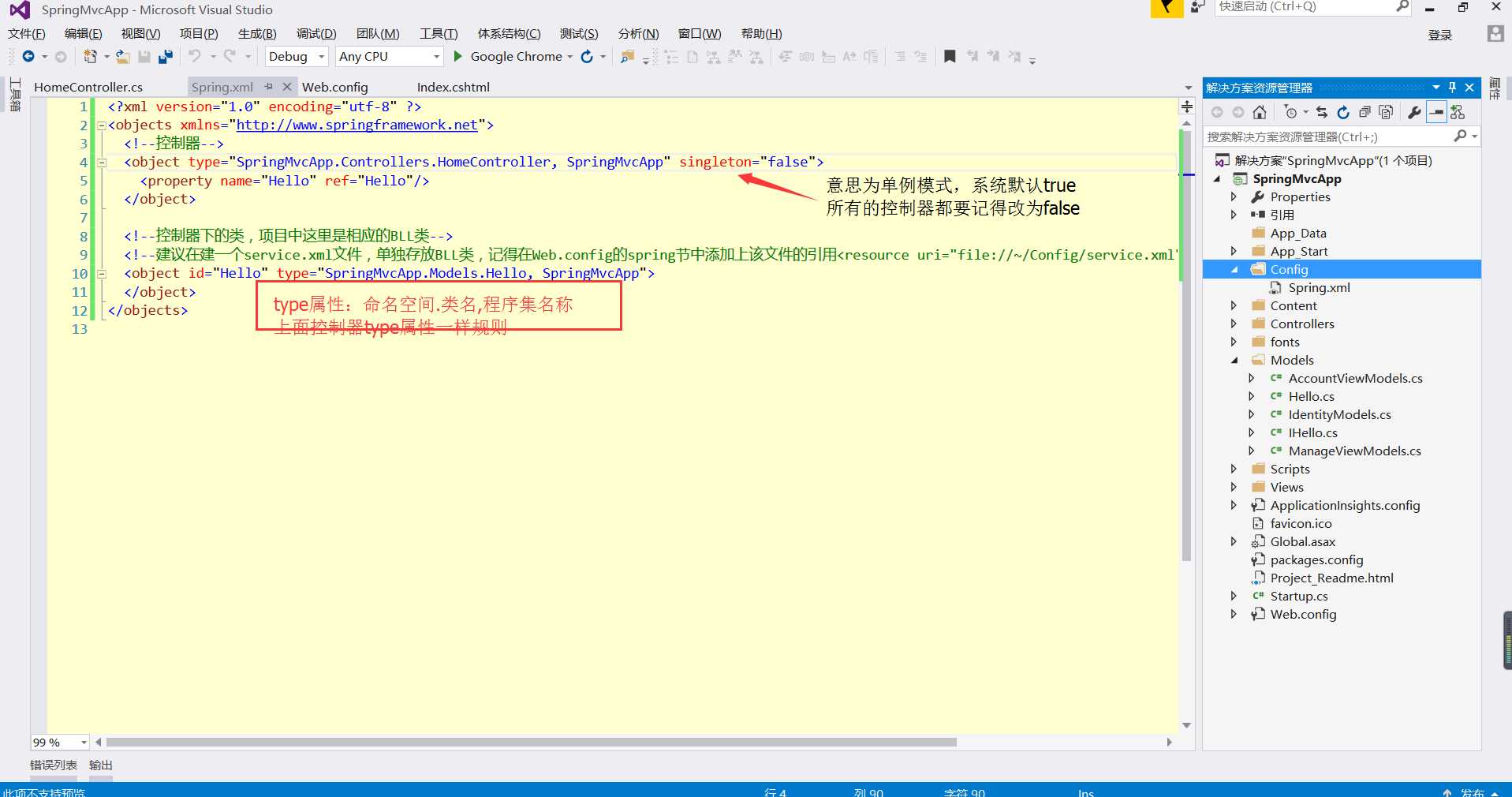Toggle Preview Selected Items button

(x=1436, y=112)
